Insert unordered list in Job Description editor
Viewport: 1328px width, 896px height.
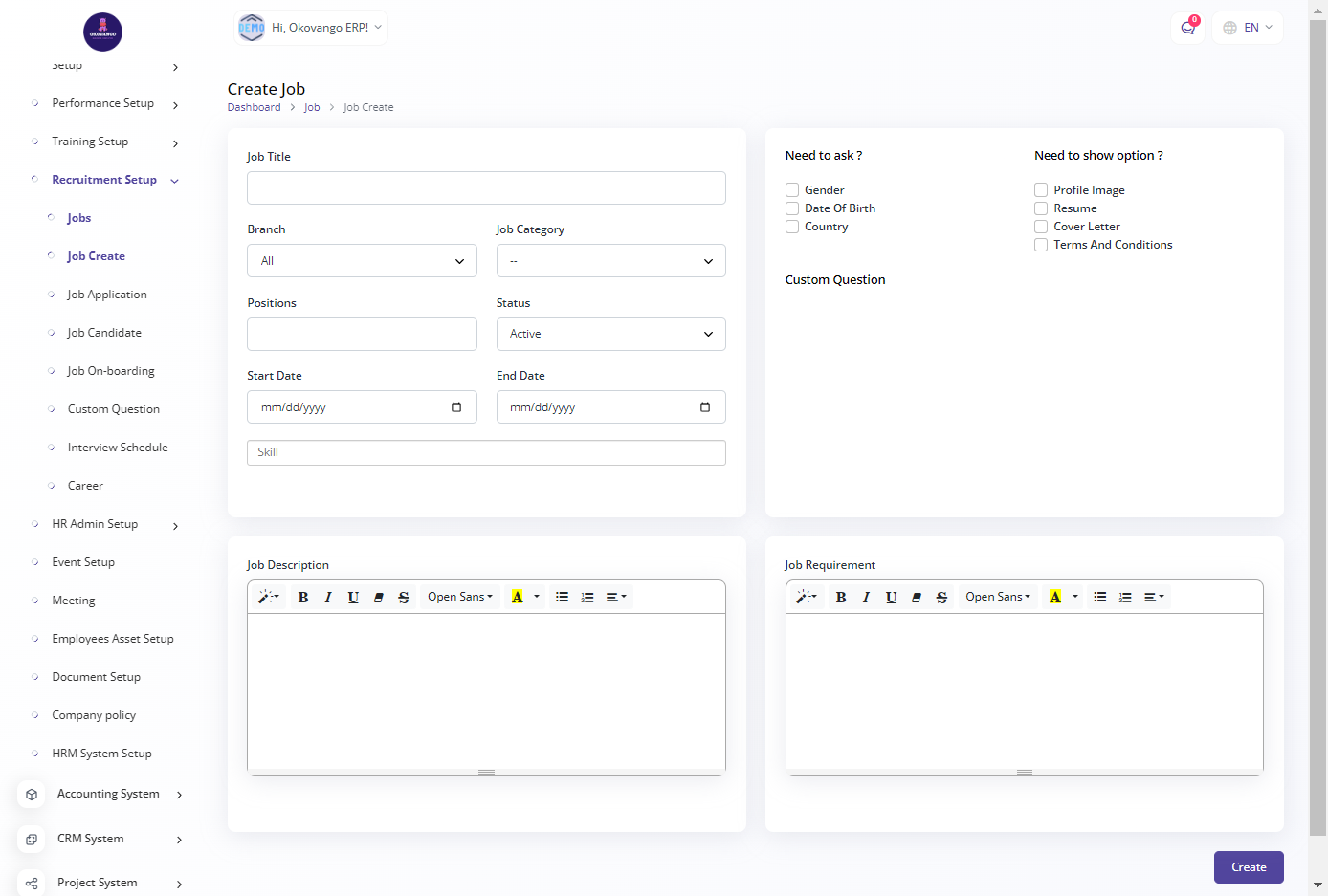coord(562,597)
